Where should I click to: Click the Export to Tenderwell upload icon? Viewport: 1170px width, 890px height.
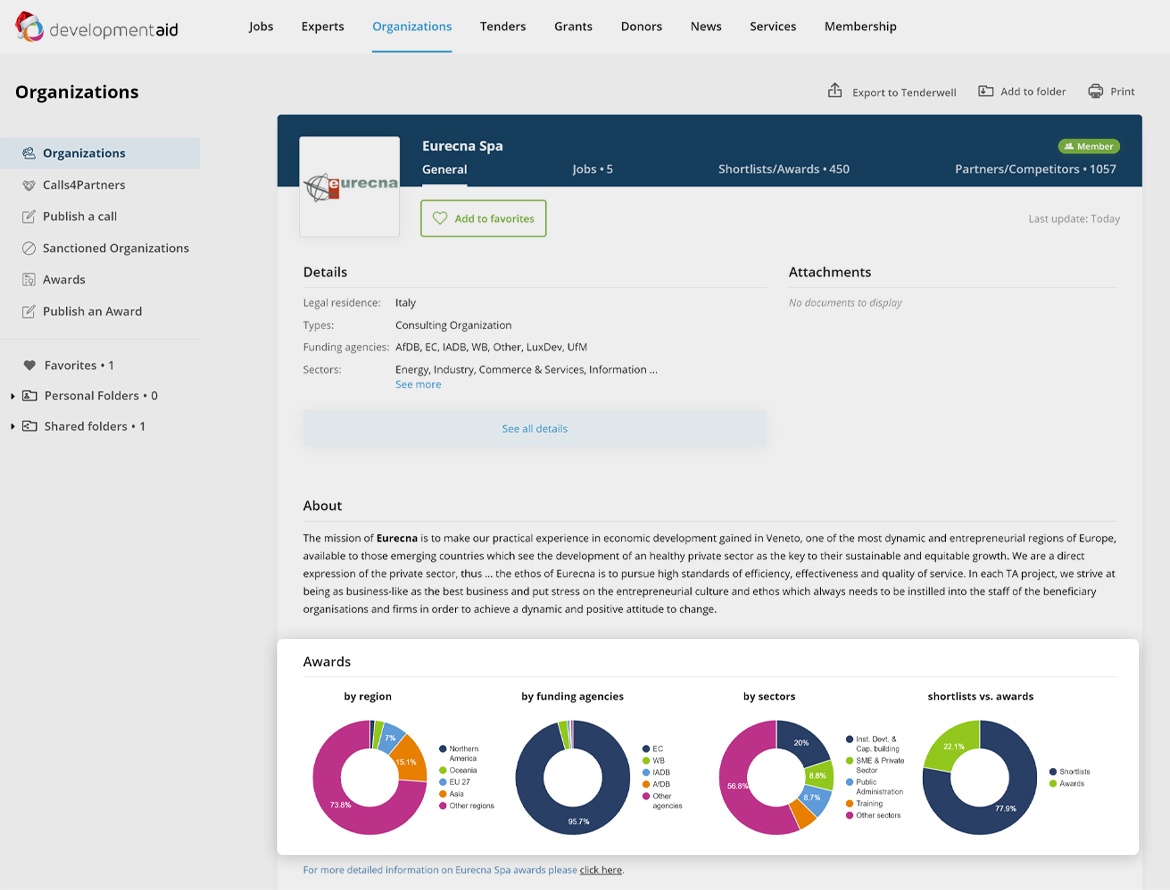pyautogui.click(x=835, y=90)
